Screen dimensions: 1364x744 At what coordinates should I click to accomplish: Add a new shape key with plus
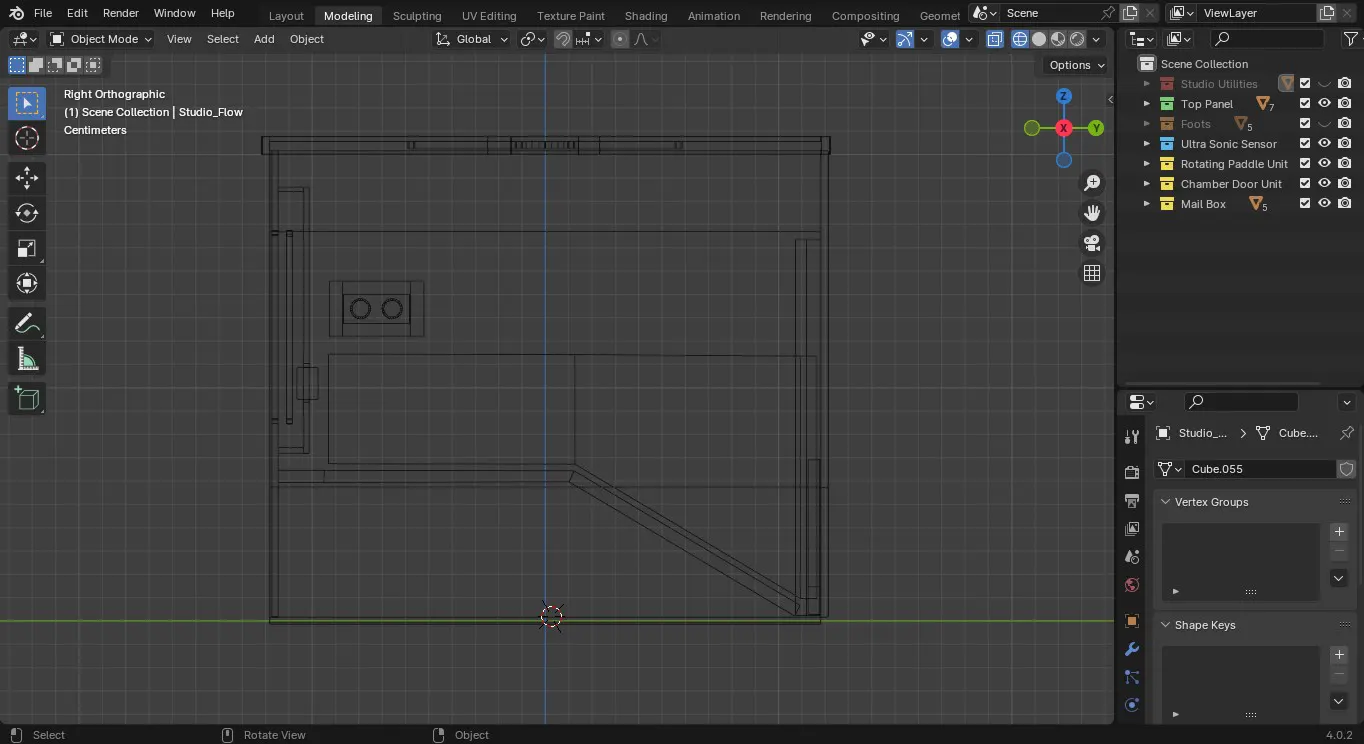(x=1339, y=655)
